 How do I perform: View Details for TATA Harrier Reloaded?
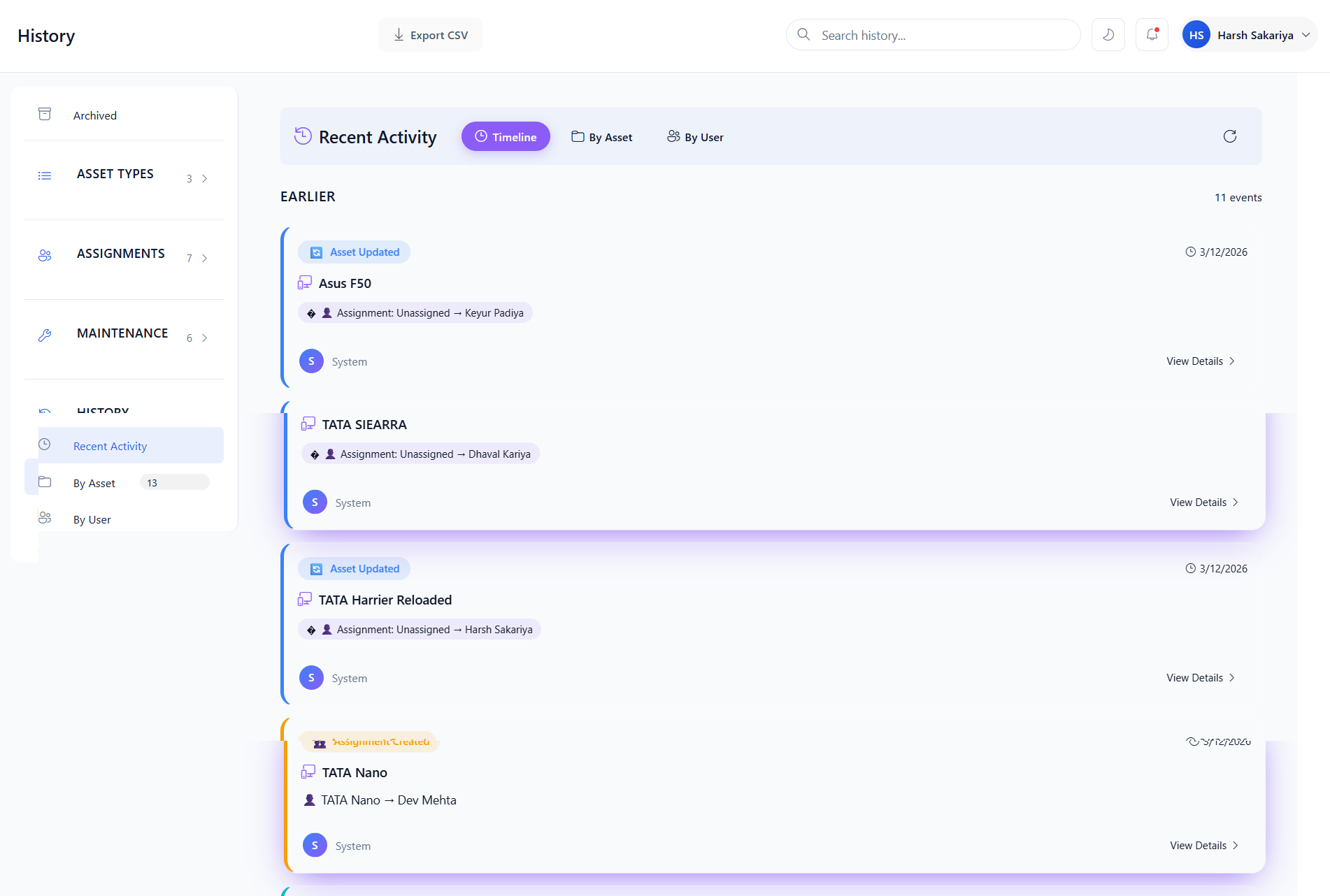pyautogui.click(x=1199, y=677)
